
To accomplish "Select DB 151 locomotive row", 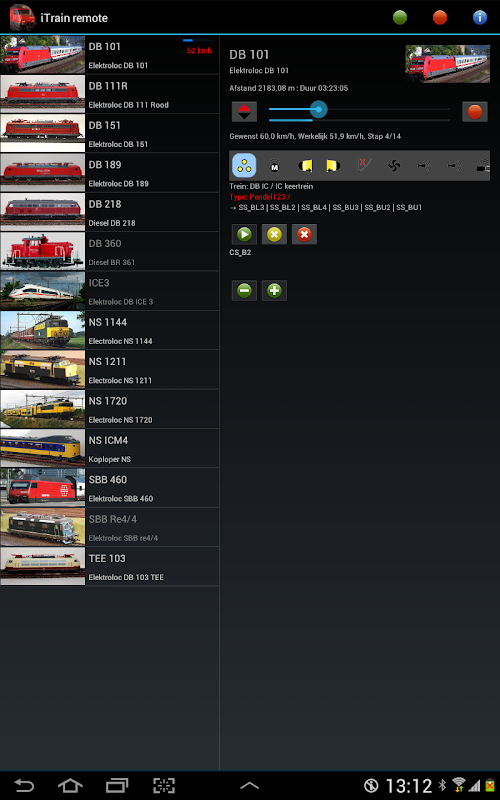I will [110, 134].
